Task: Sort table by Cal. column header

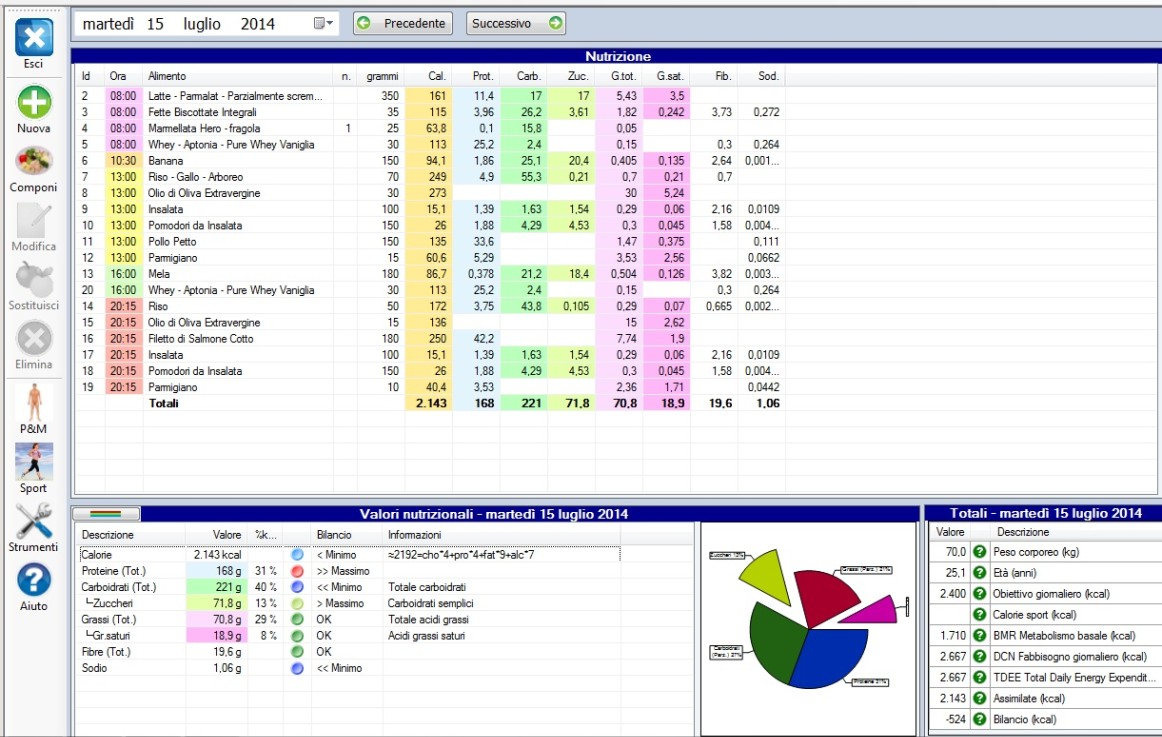Action: [x=437, y=76]
